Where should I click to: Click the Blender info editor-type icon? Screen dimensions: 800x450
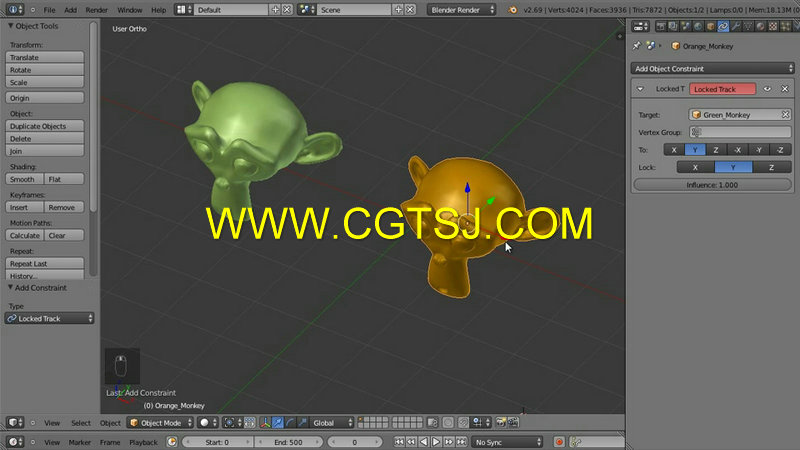coord(14,9)
